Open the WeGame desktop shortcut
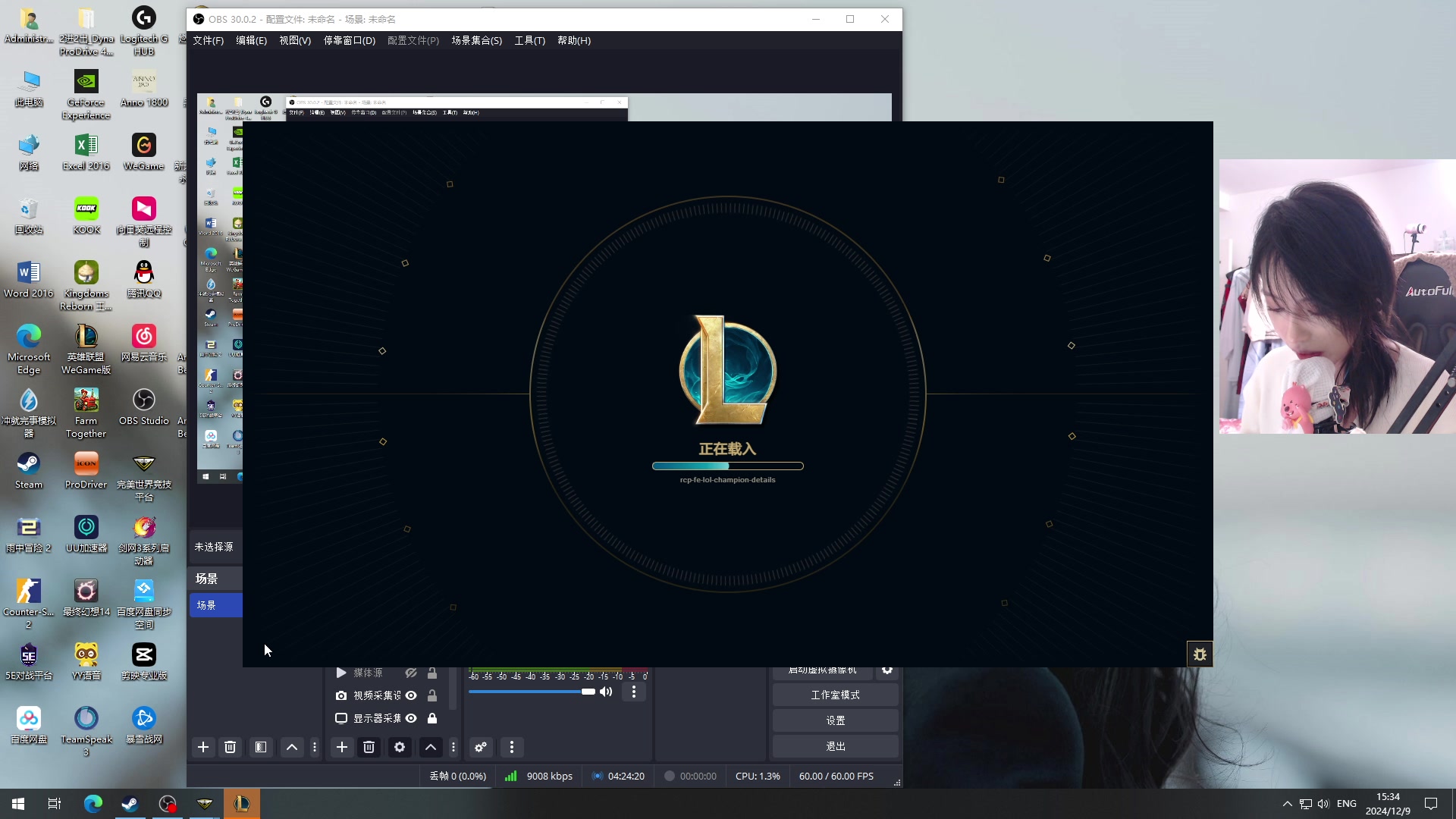The width and height of the screenshot is (1456, 819). pyautogui.click(x=143, y=153)
